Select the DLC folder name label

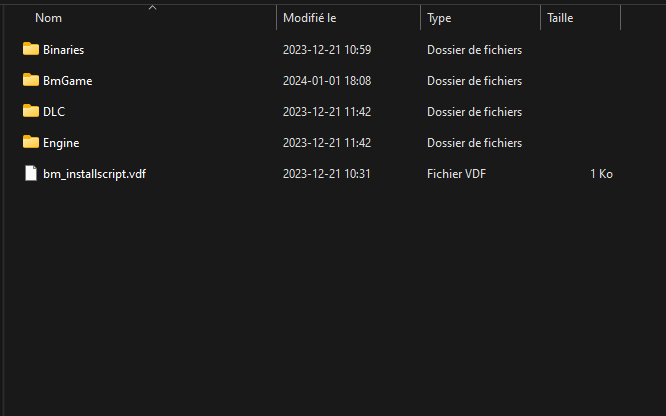[54, 111]
